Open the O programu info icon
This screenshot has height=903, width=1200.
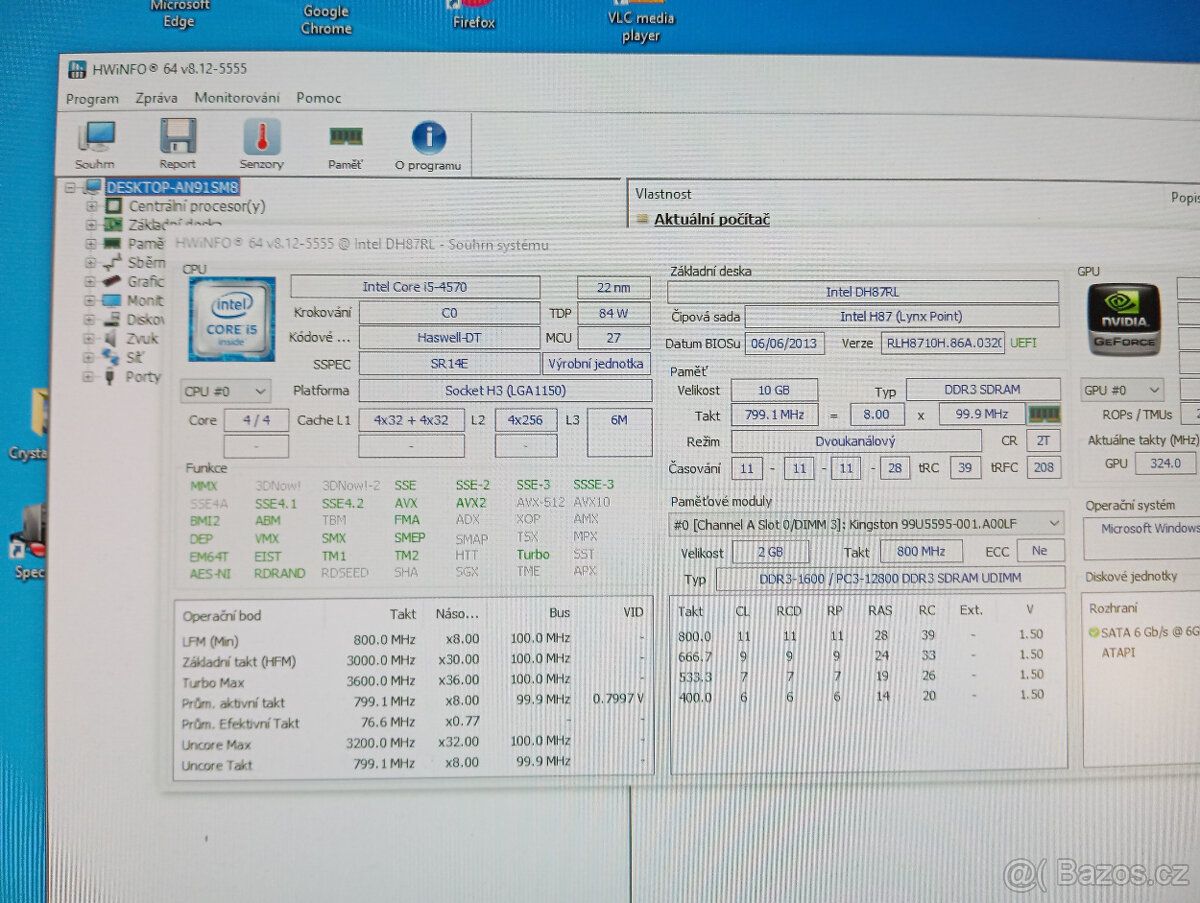click(x=428, y=143)
